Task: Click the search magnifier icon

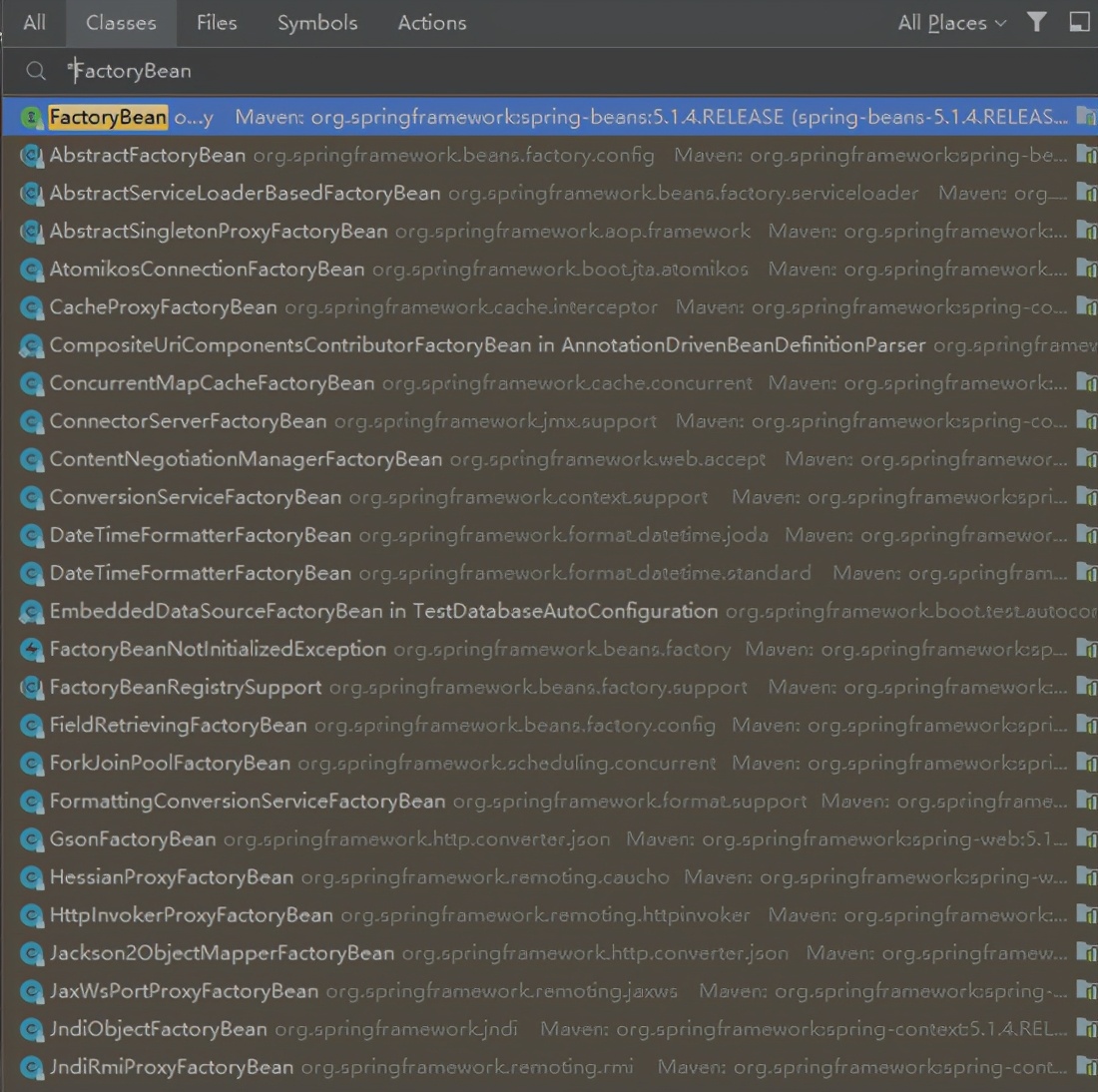Action: coord(35,71)
